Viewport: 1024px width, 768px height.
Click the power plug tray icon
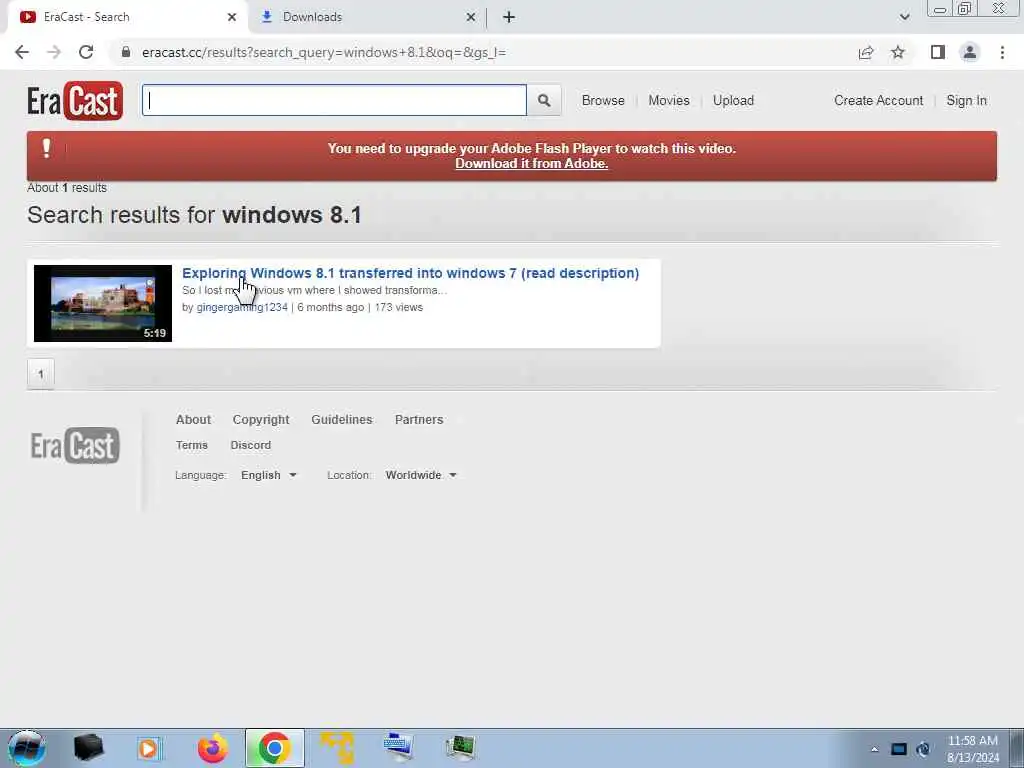tap(923, 750)
